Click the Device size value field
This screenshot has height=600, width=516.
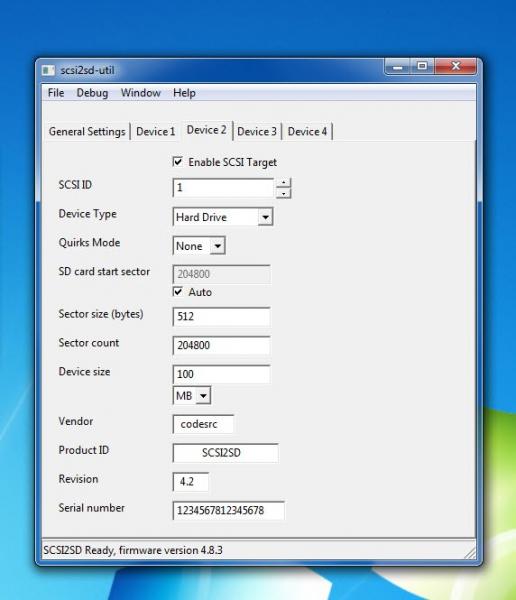click(222, 374)
